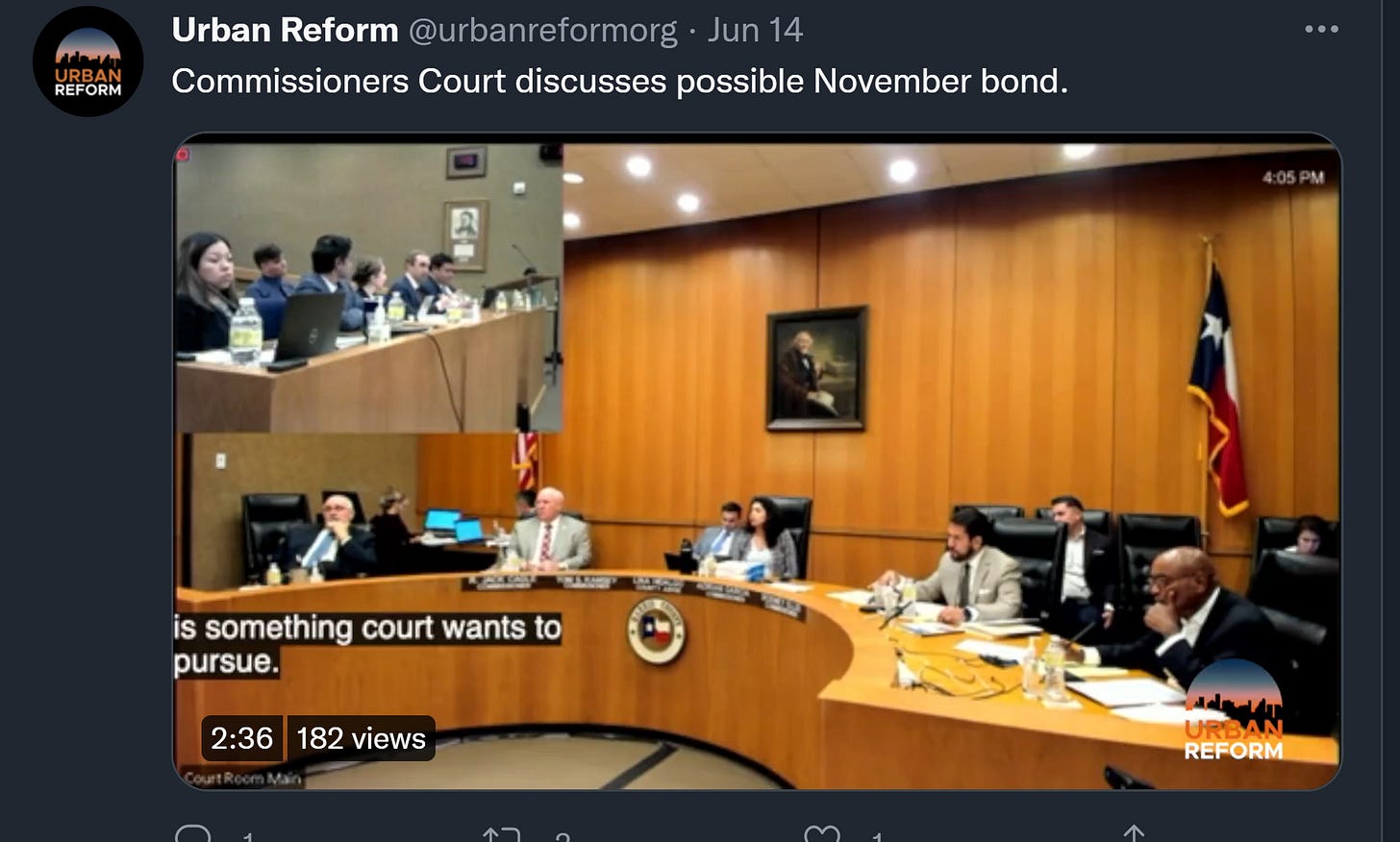Open the @urbanreformorg handle link

(543, 30)
